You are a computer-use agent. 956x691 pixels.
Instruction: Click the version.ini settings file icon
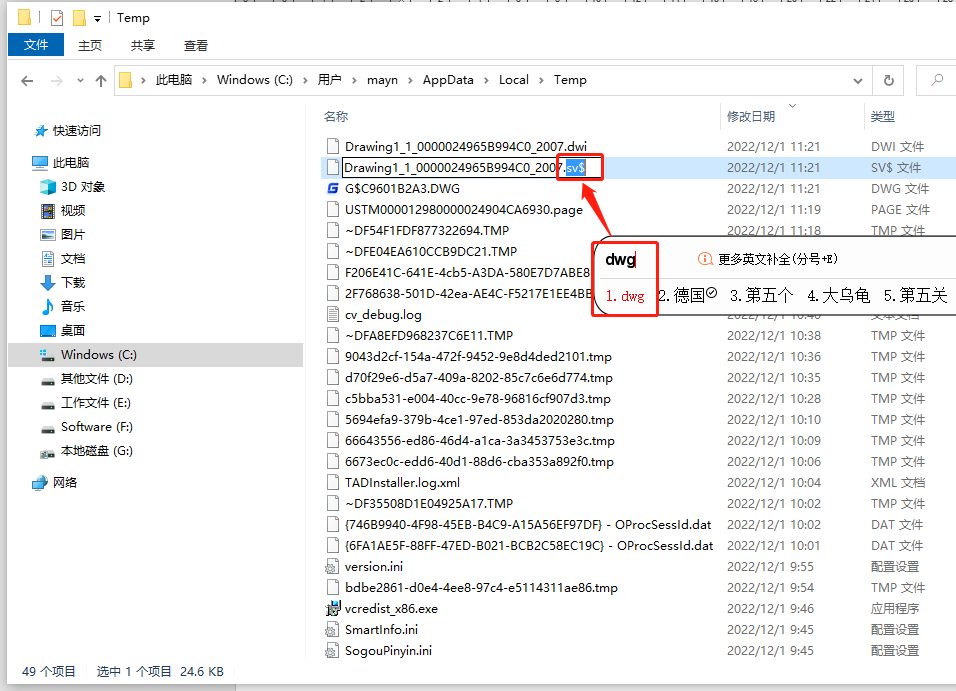tap(333, 566)
